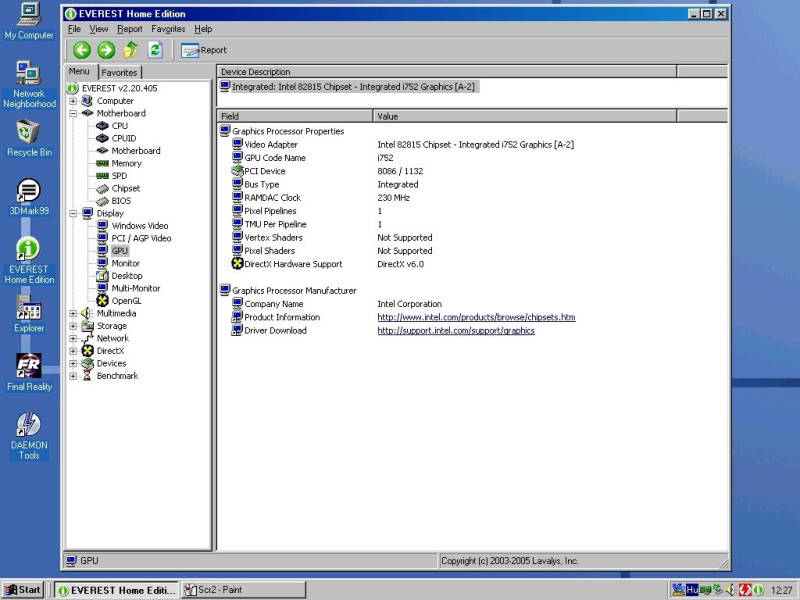Screen dimensions: 800x600
Task: Click the EVEREST v2.20.405 root icon
Action: pyautogui.click(x=72, y=88)
